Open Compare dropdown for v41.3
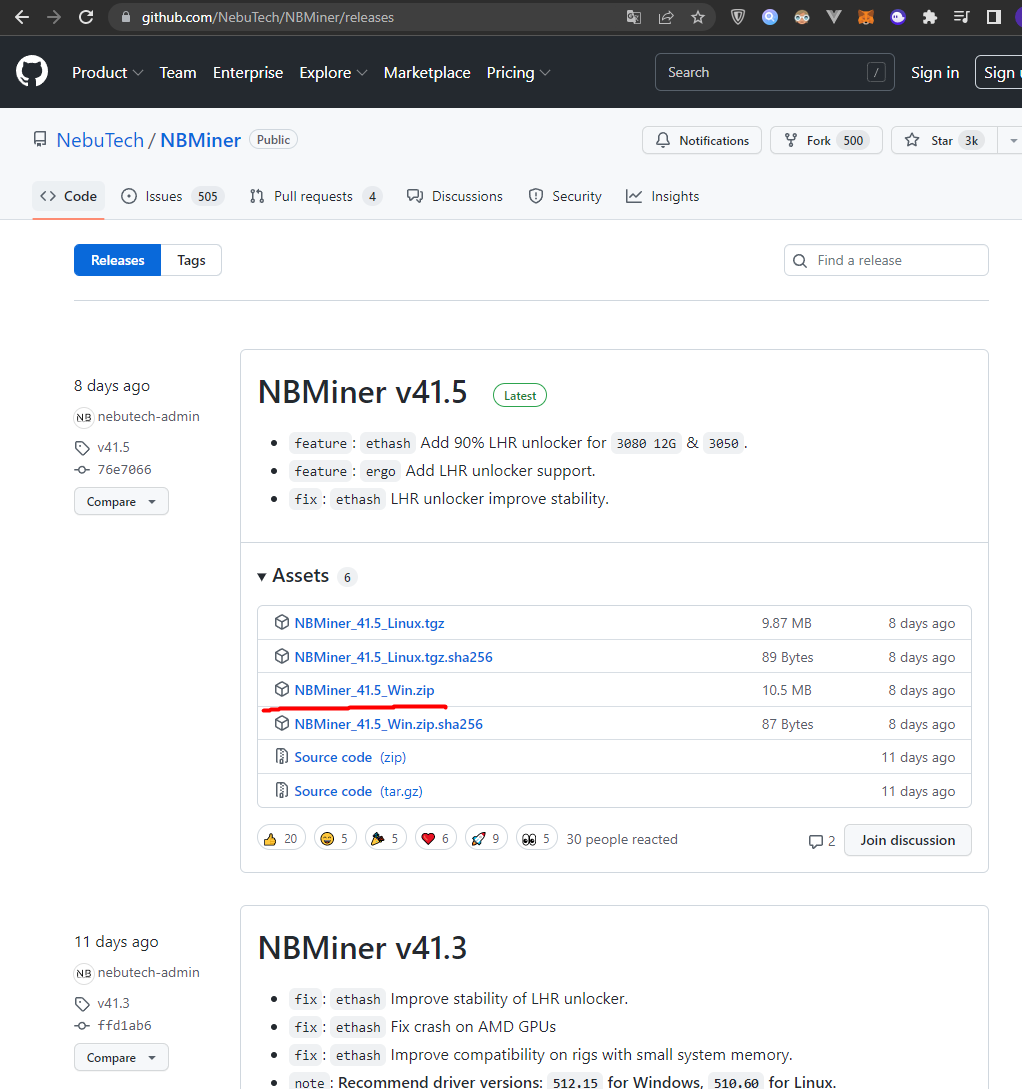This screenshot has width=1022, height=1089. pos(122,1057)
